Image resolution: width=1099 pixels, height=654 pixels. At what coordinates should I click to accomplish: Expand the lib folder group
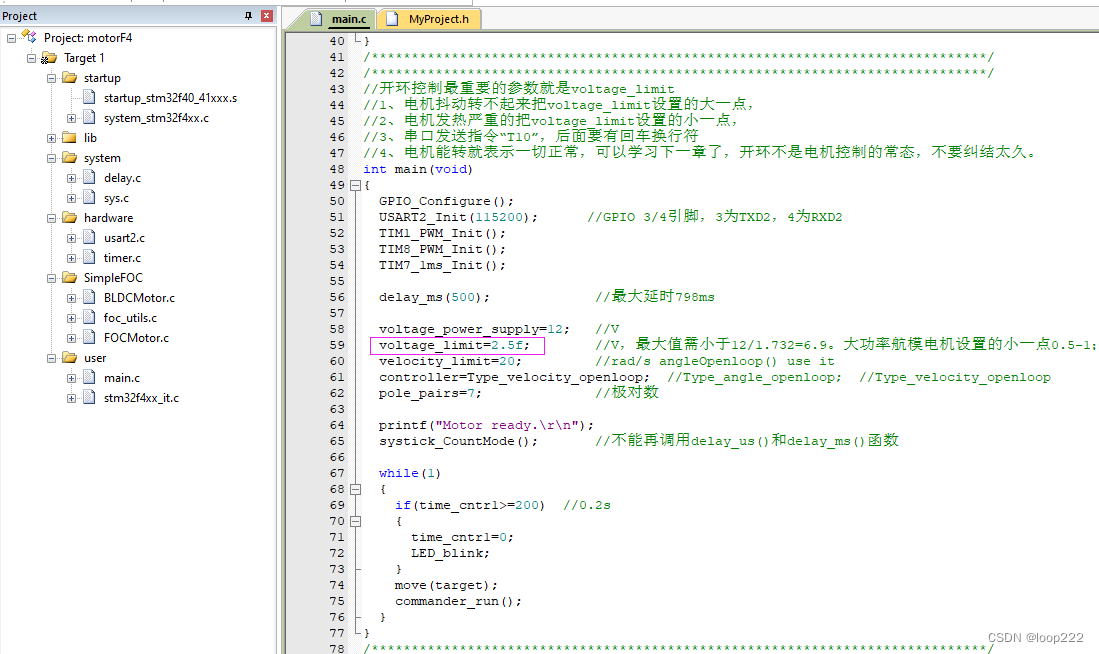[51, 138]
